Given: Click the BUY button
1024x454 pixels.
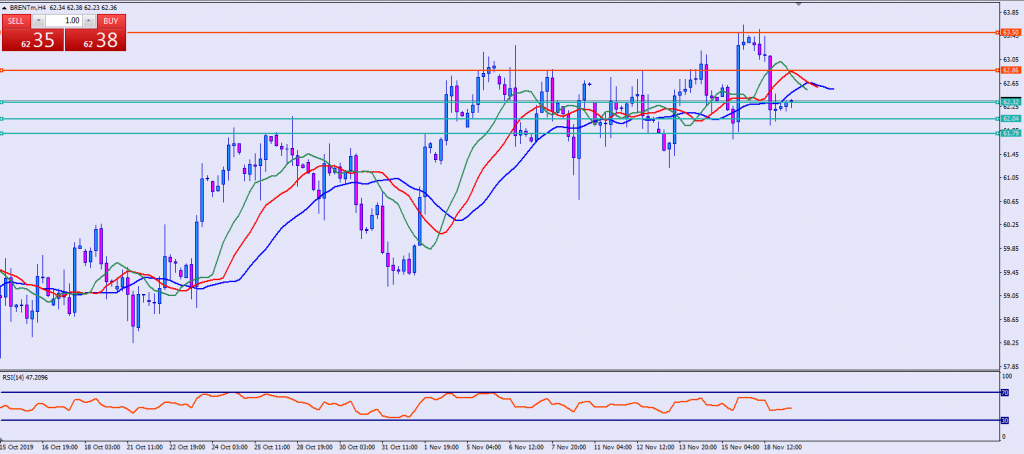Looking at the screenshot, I should [110, 20].
